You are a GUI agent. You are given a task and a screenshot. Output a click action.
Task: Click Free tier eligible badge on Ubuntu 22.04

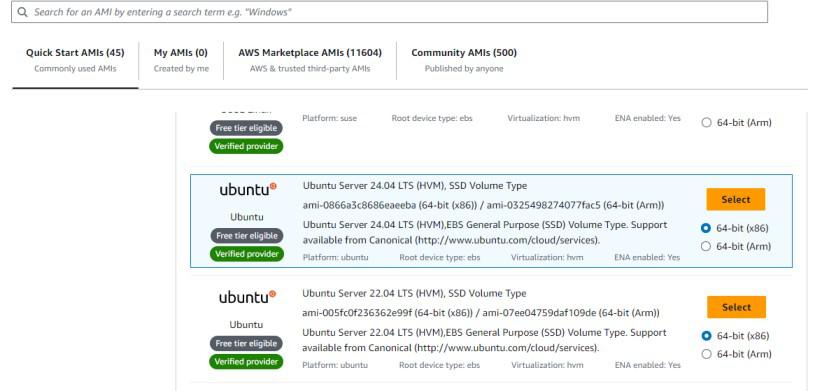(246, 344)
